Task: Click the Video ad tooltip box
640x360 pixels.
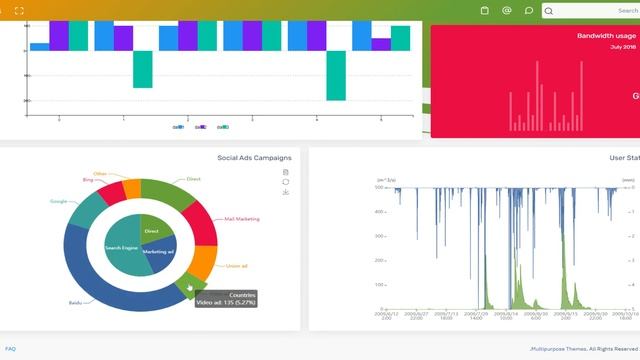Action: (226, 299)
